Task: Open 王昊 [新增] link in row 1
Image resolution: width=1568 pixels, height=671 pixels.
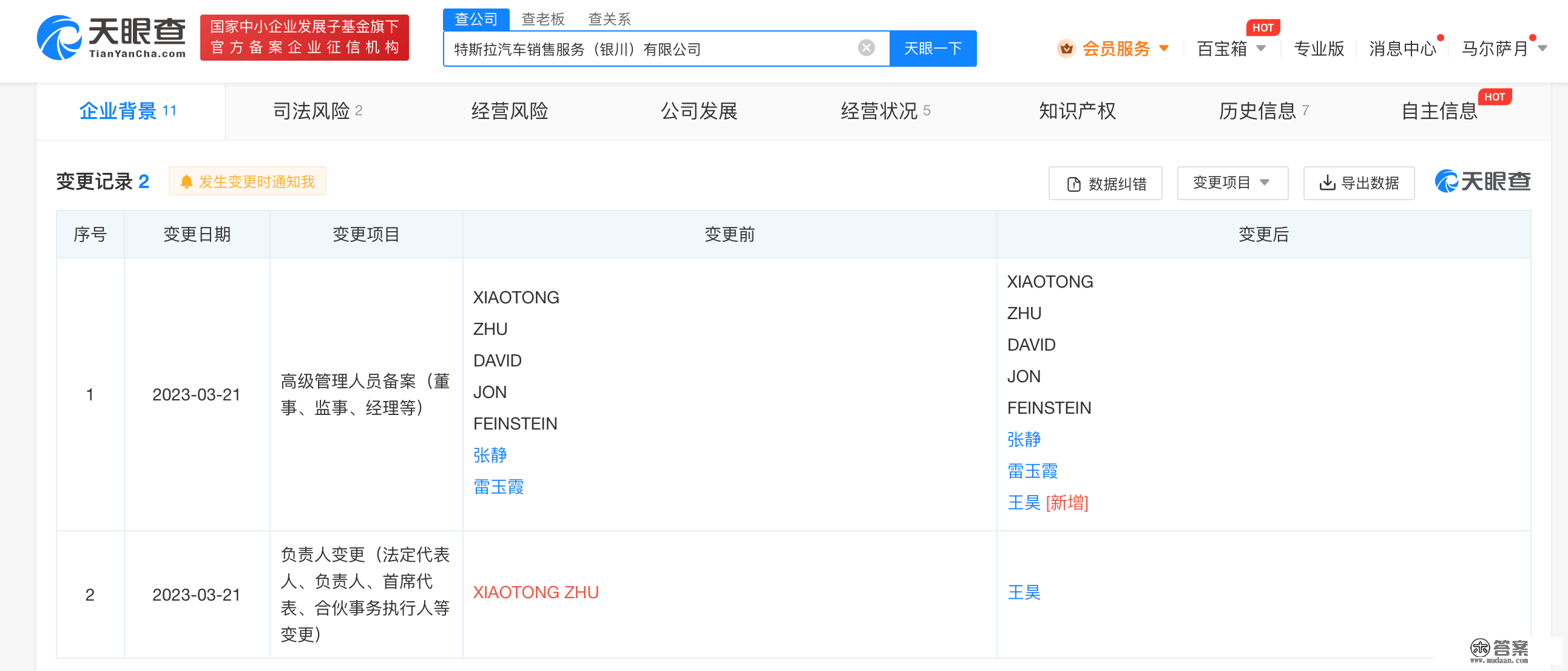Action: (1047, 502)
